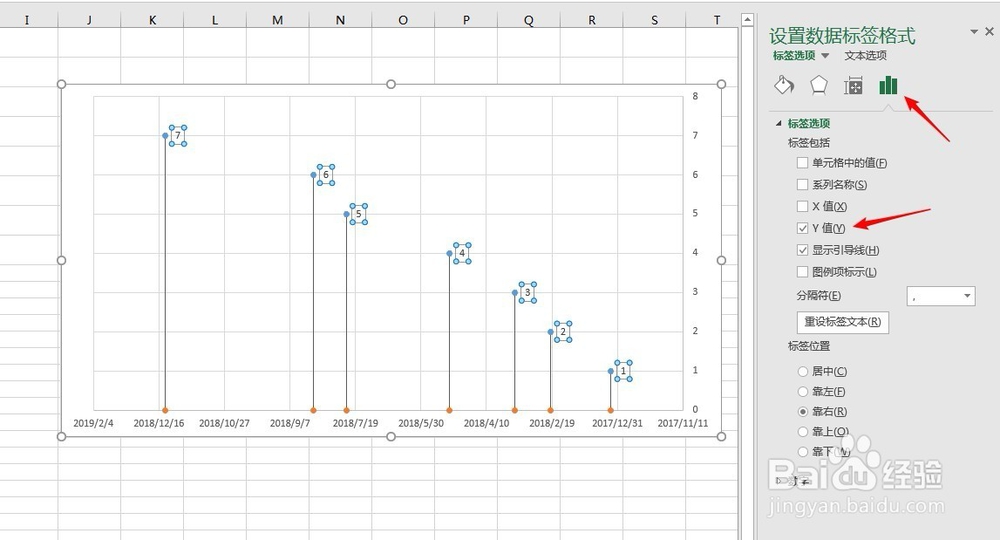Click the vertical scrollbar up arrow

[747, 20]
